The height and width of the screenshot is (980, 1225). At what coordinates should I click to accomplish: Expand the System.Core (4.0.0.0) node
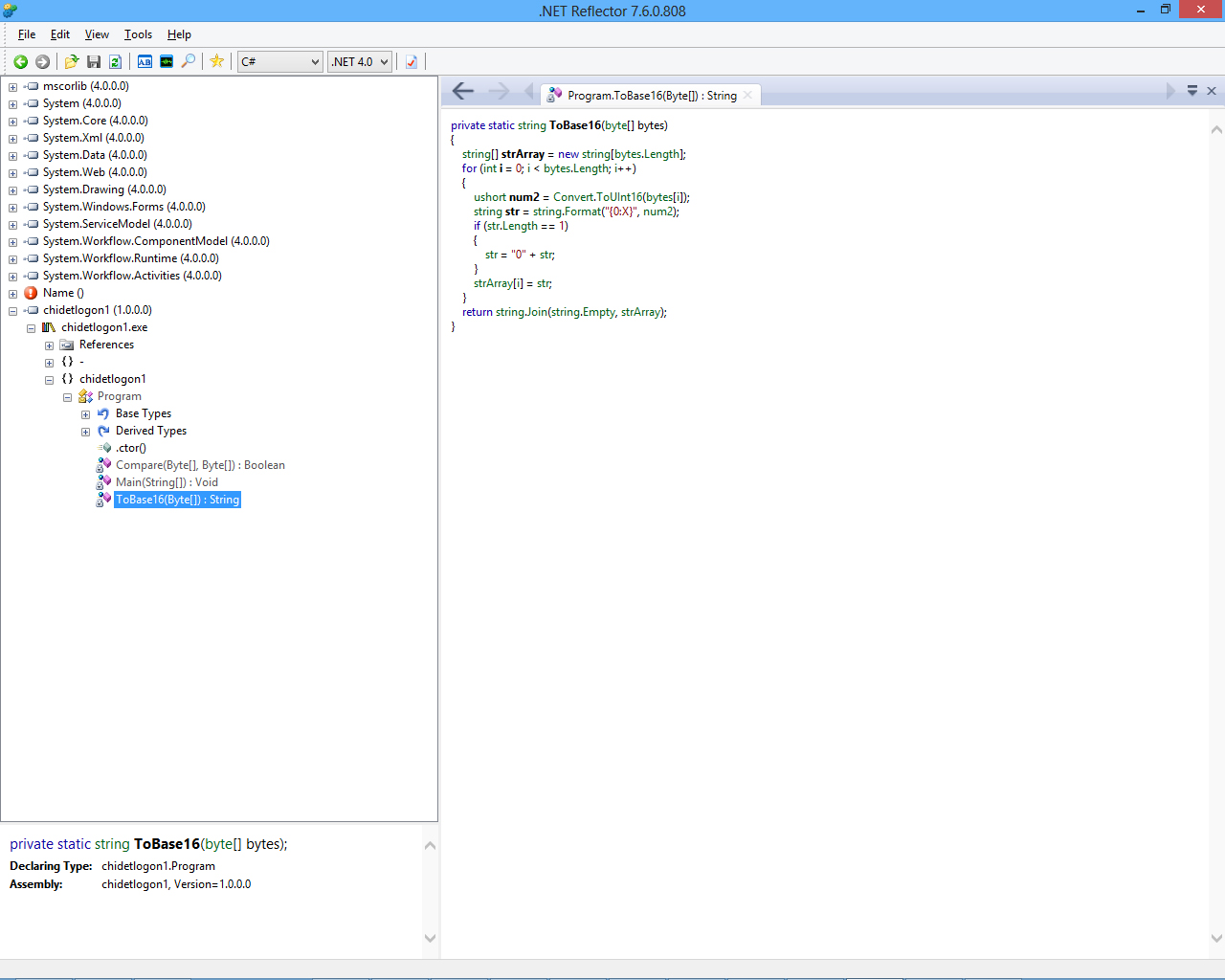click(x=12, y=122)
